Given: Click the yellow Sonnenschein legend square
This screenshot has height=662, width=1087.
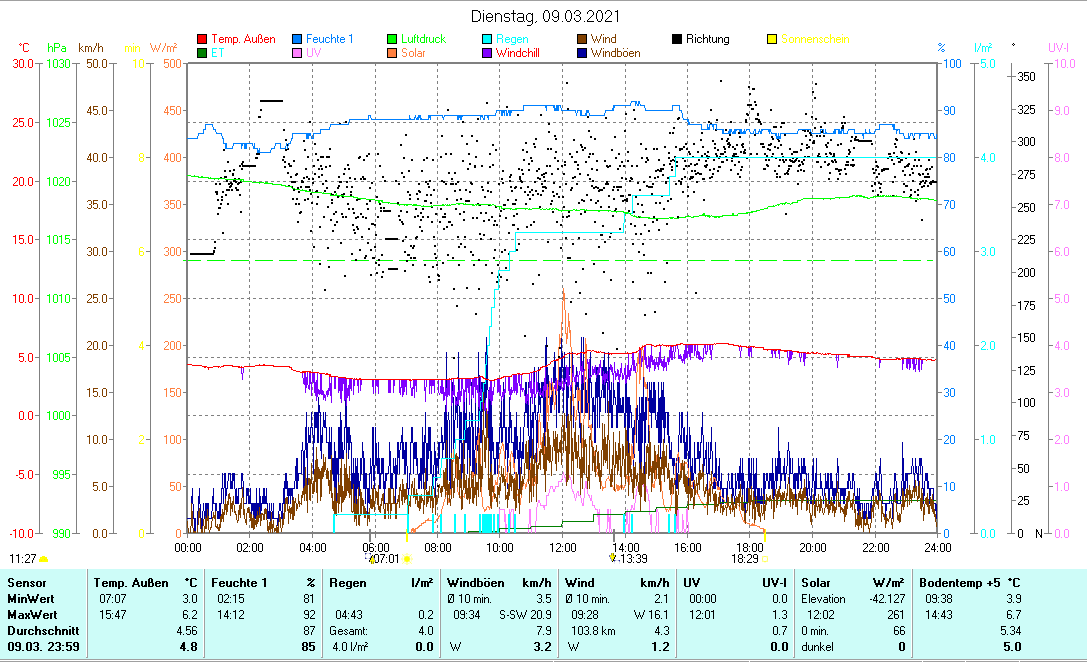Looking at the screenshot, I should click(x=771, y=40).
